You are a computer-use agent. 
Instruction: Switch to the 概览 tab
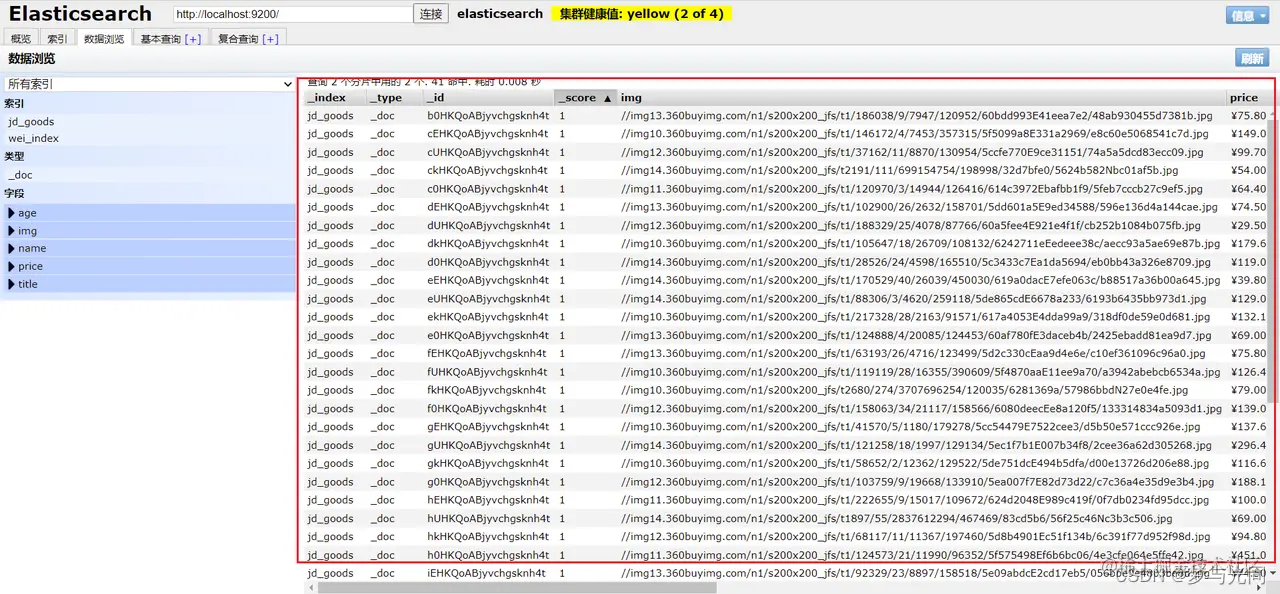coord(21,39)
